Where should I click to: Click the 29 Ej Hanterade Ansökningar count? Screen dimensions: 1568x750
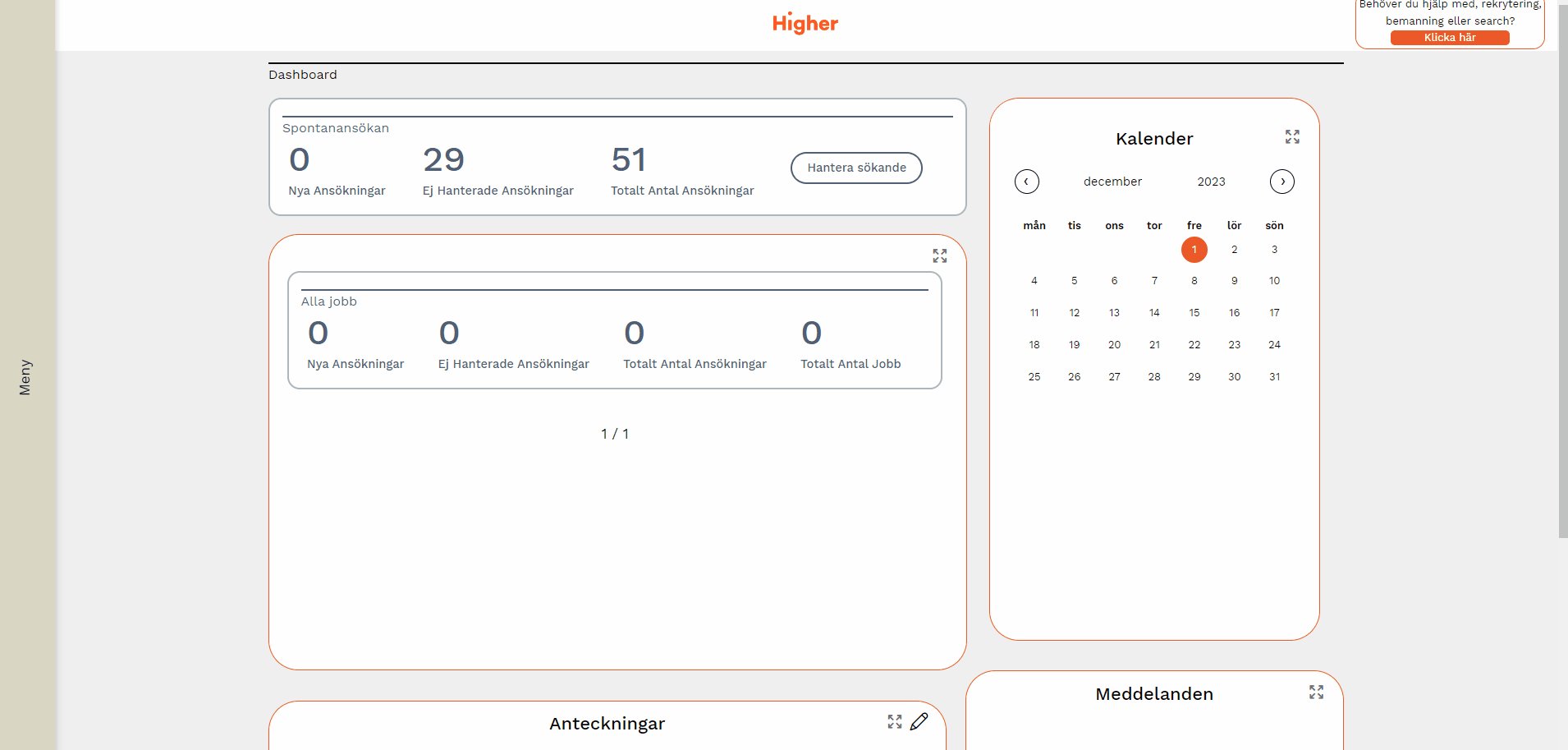tap(444, 160)
